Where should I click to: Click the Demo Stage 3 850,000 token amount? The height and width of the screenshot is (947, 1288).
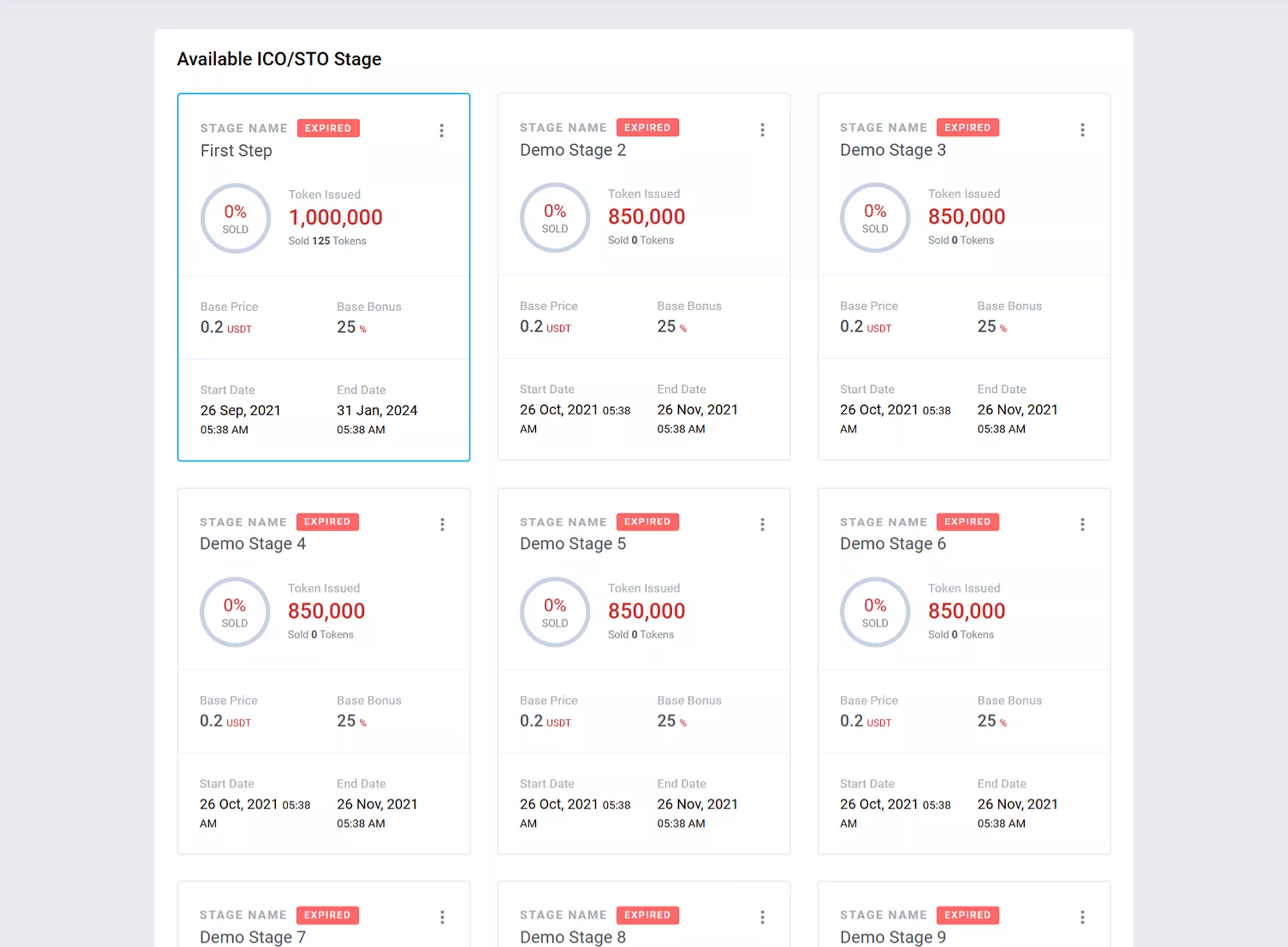pos(966,217)
